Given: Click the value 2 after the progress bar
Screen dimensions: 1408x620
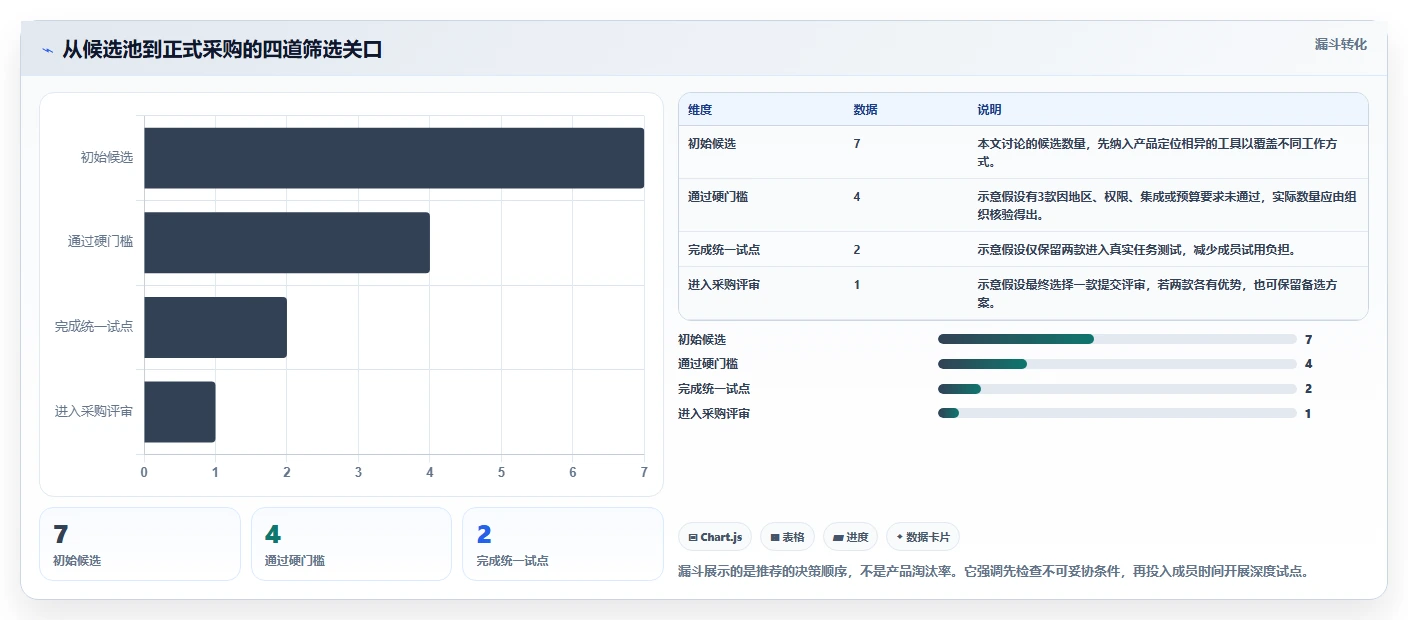Looking at the screenshot, I should coord(1309,389).
